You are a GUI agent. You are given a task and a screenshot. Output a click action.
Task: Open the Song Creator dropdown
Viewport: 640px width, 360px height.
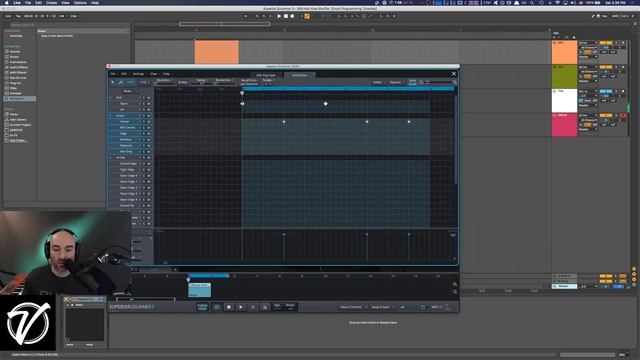(382, 307)
